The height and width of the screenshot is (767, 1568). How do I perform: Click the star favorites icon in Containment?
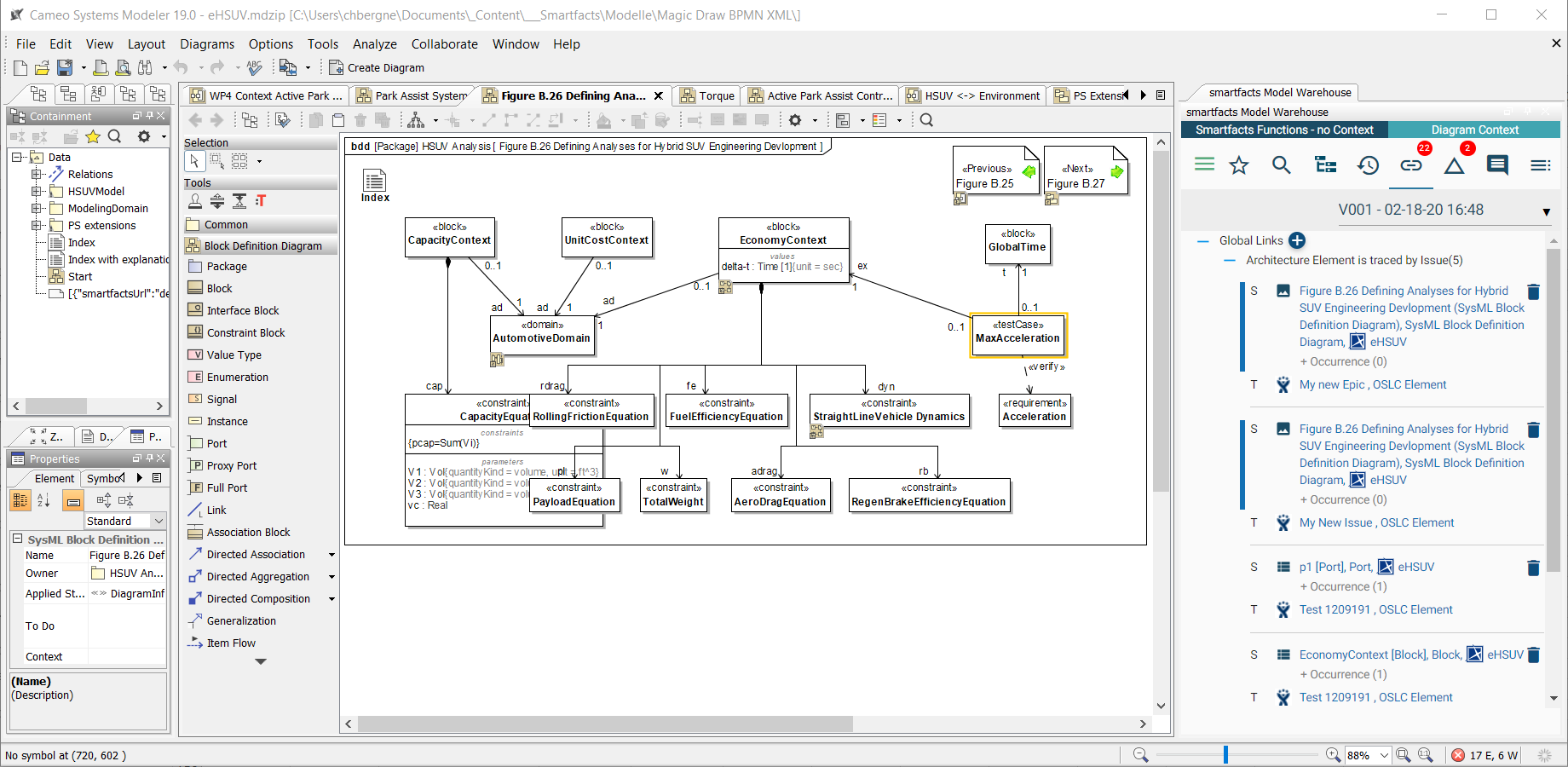click(x=93, y=136)
